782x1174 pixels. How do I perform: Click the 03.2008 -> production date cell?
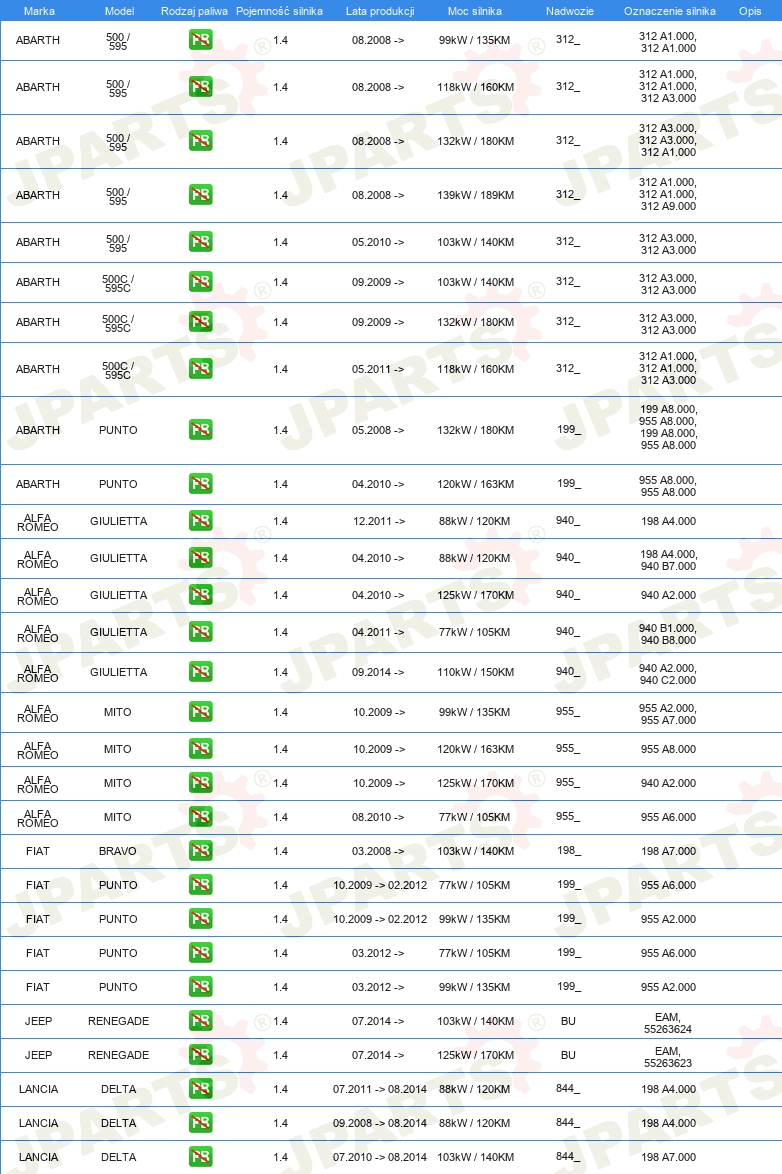point(378,851)
